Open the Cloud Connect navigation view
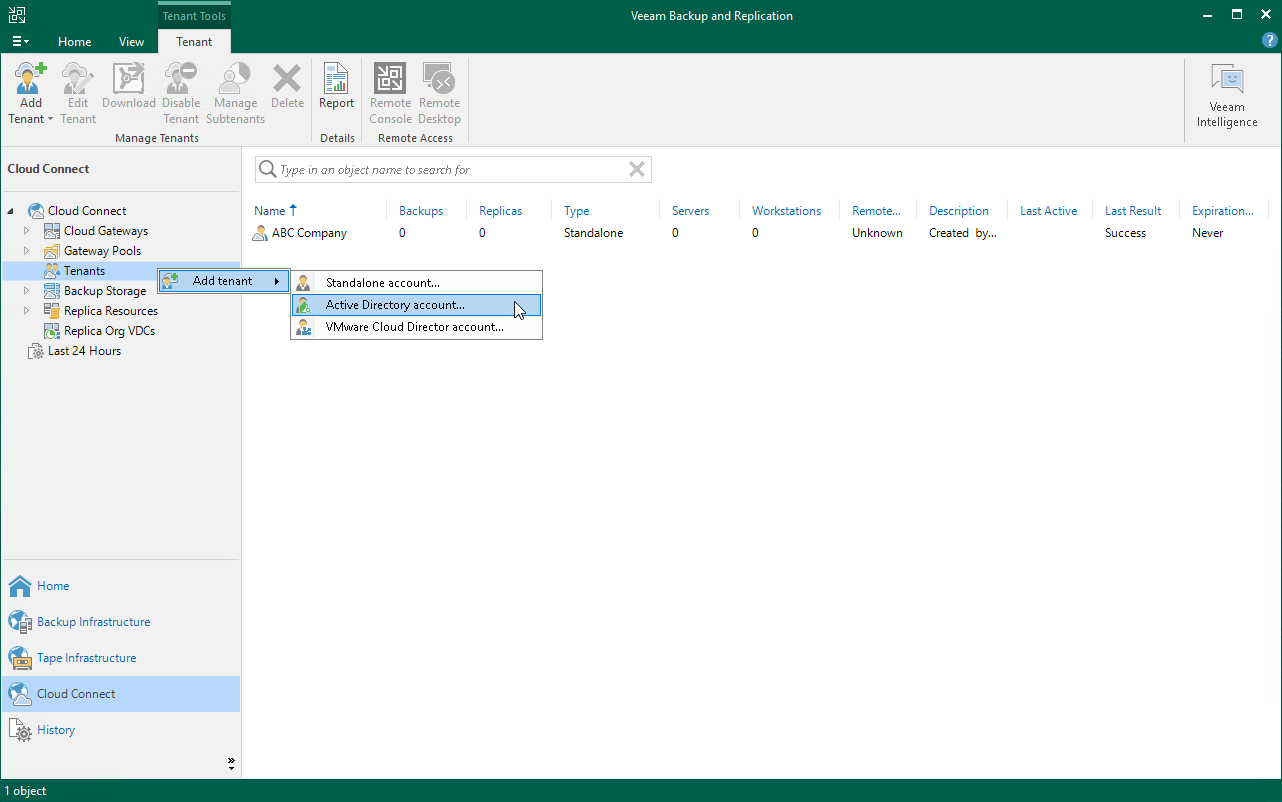Screen dimensions: 1282x802 pos(121,694)
